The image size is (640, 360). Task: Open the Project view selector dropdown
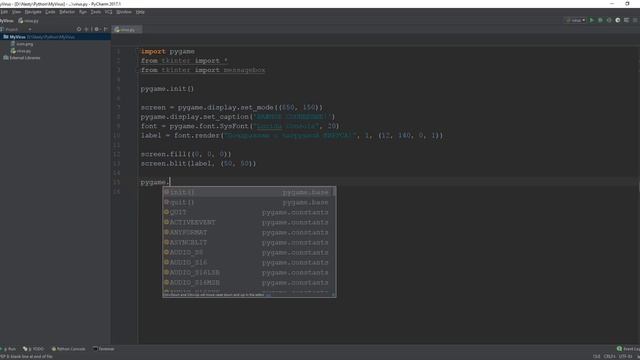[29, 29]
